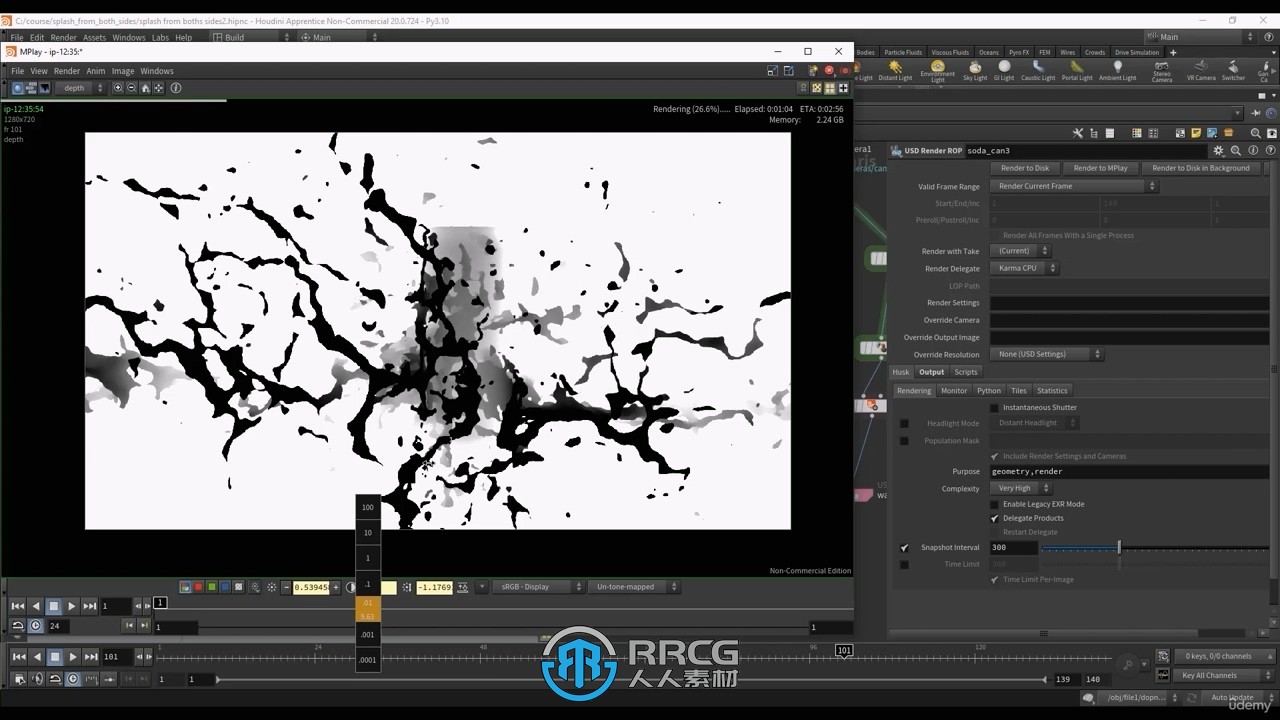Open MPlay Image menu
The height and width of the screenshot is (720, 1280).
(123, 71)
